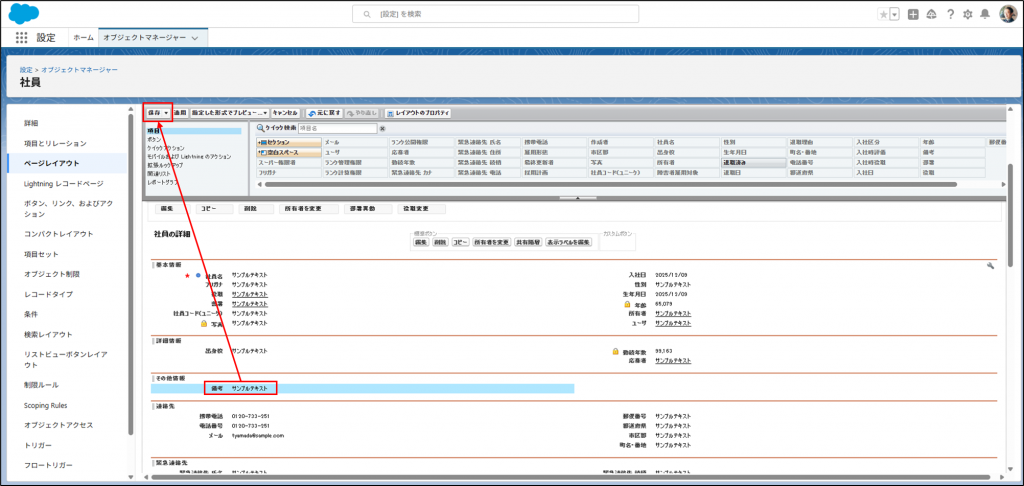
Task: Open the Trailhead guidance icon
Action: coord(931,14)
